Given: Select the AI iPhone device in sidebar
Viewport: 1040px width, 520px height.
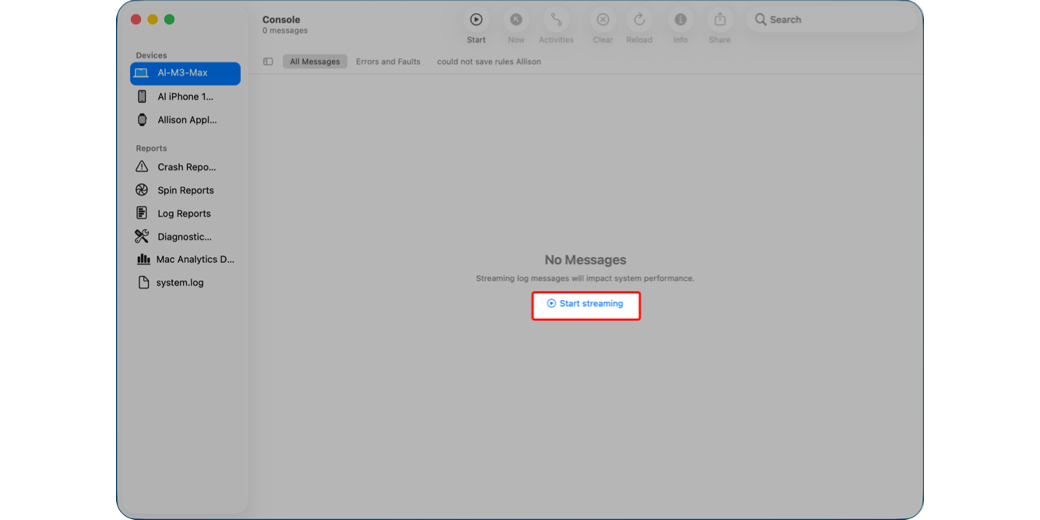Looking at the screenshot, I should pos(185,97).
